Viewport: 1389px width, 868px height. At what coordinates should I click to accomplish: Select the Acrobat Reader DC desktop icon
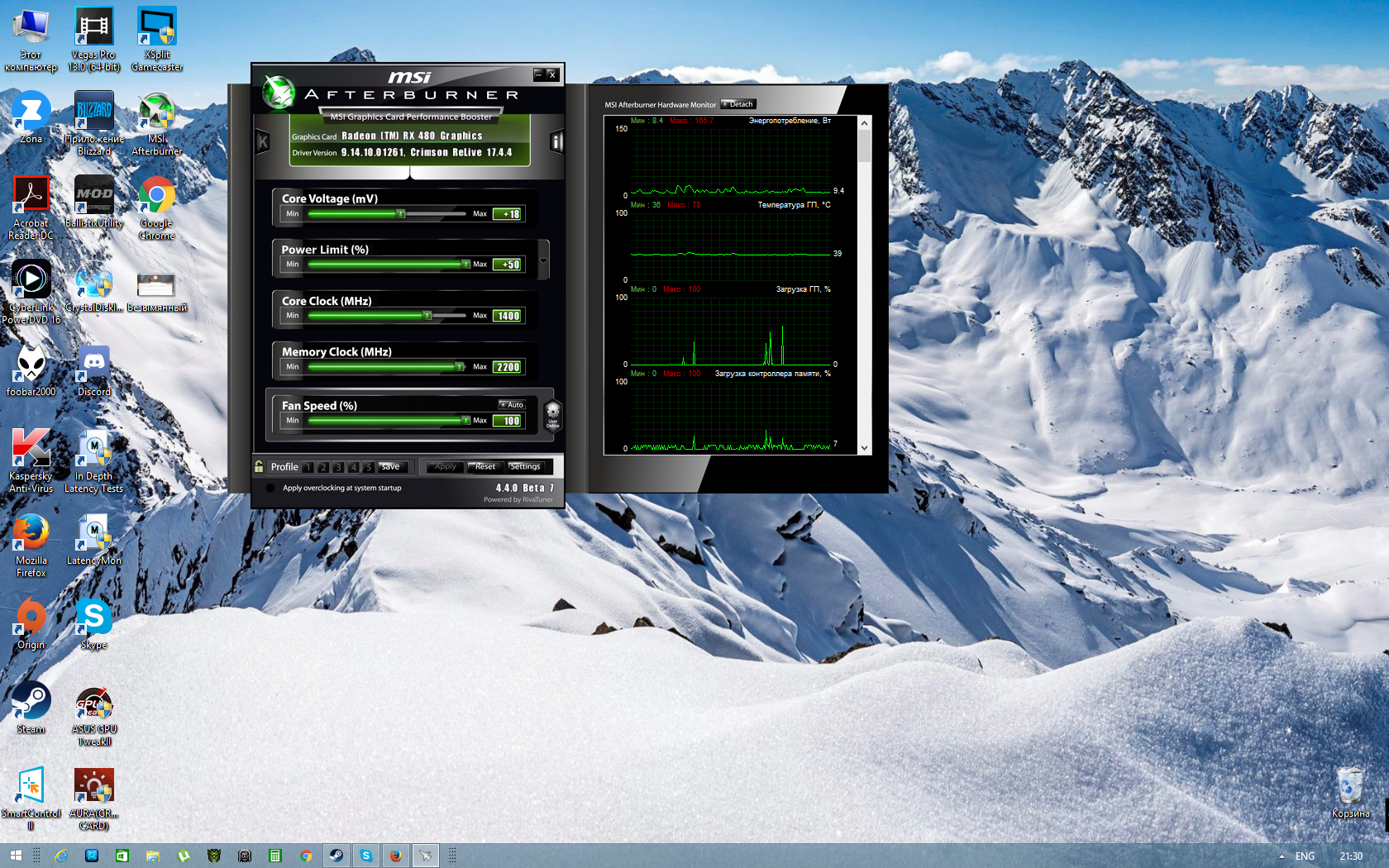[x=31, y=207]
